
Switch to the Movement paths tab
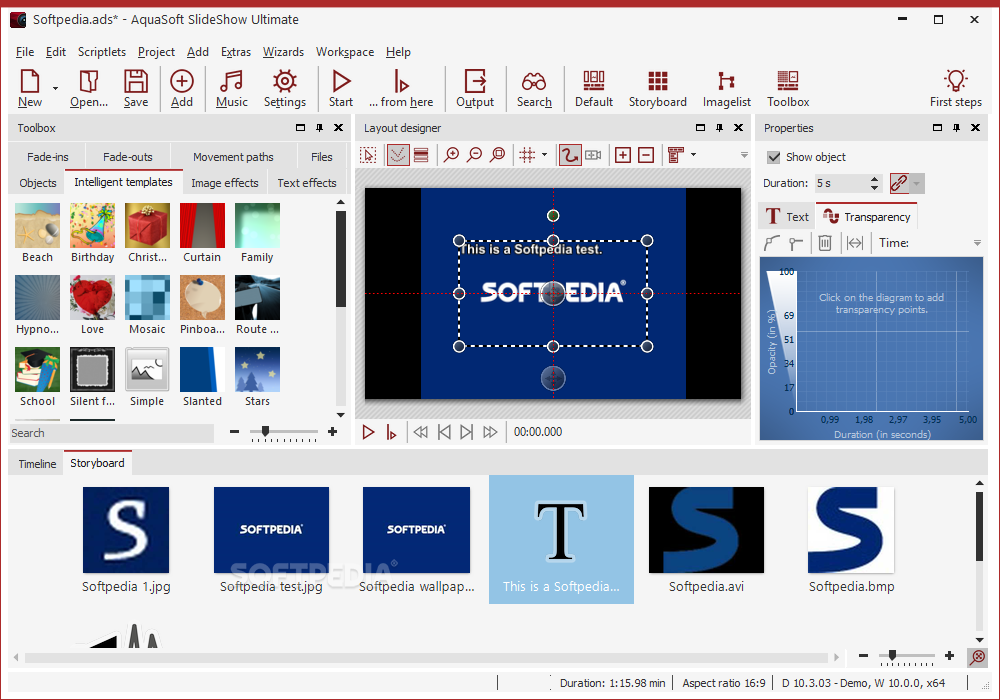(233, 157)
